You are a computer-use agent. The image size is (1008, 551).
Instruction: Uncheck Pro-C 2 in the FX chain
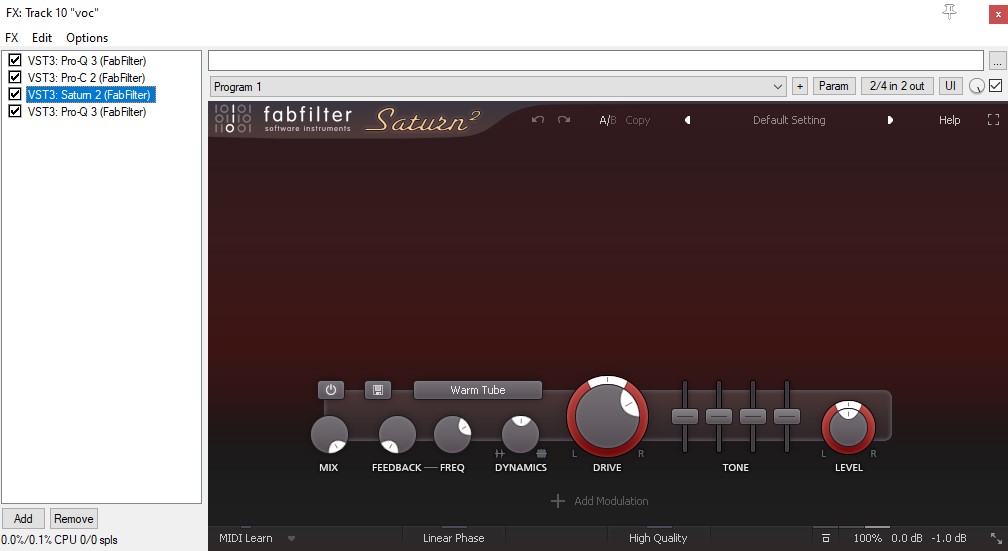point(15,77)
